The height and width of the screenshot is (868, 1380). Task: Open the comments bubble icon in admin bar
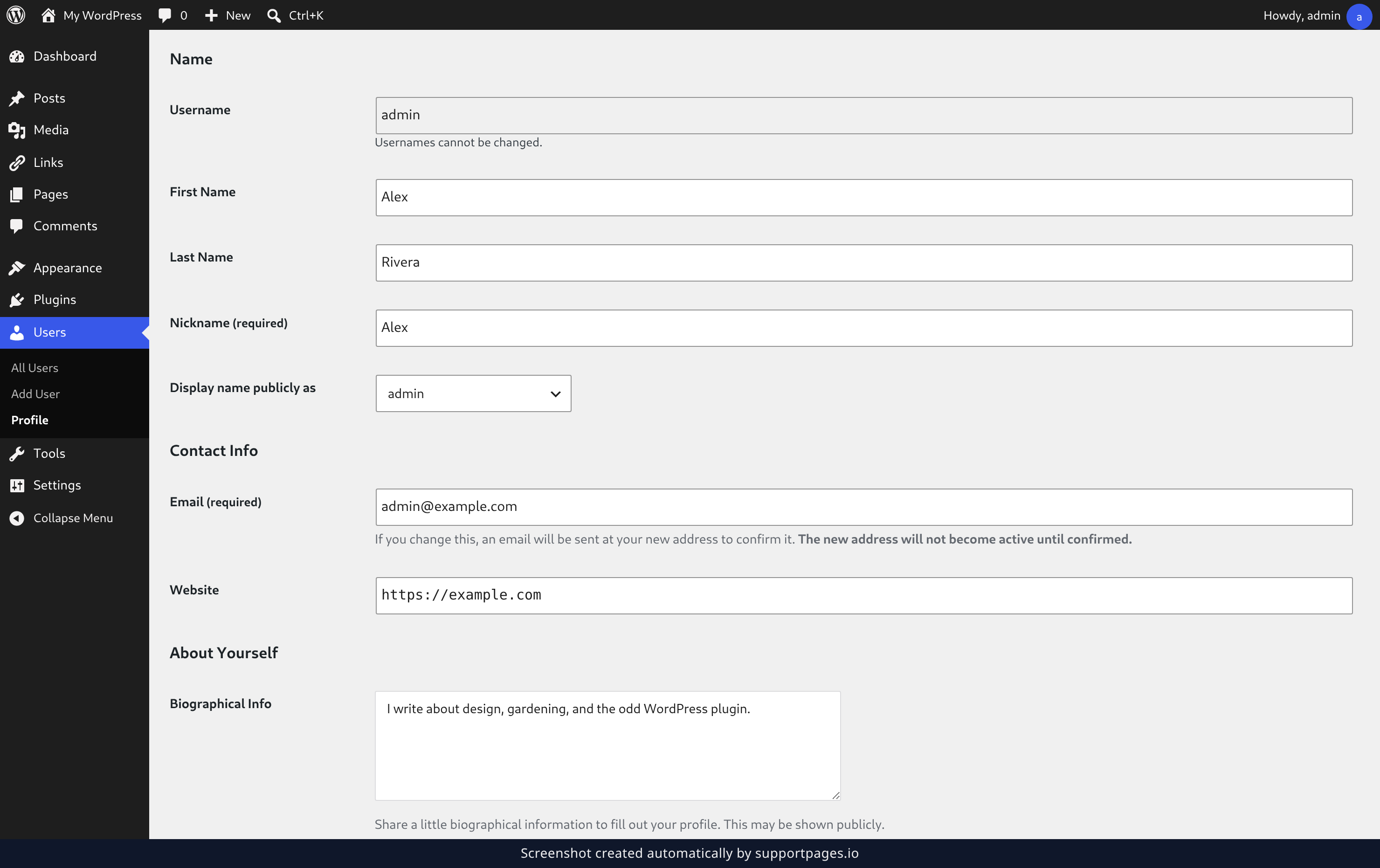(x=165, y=15)
